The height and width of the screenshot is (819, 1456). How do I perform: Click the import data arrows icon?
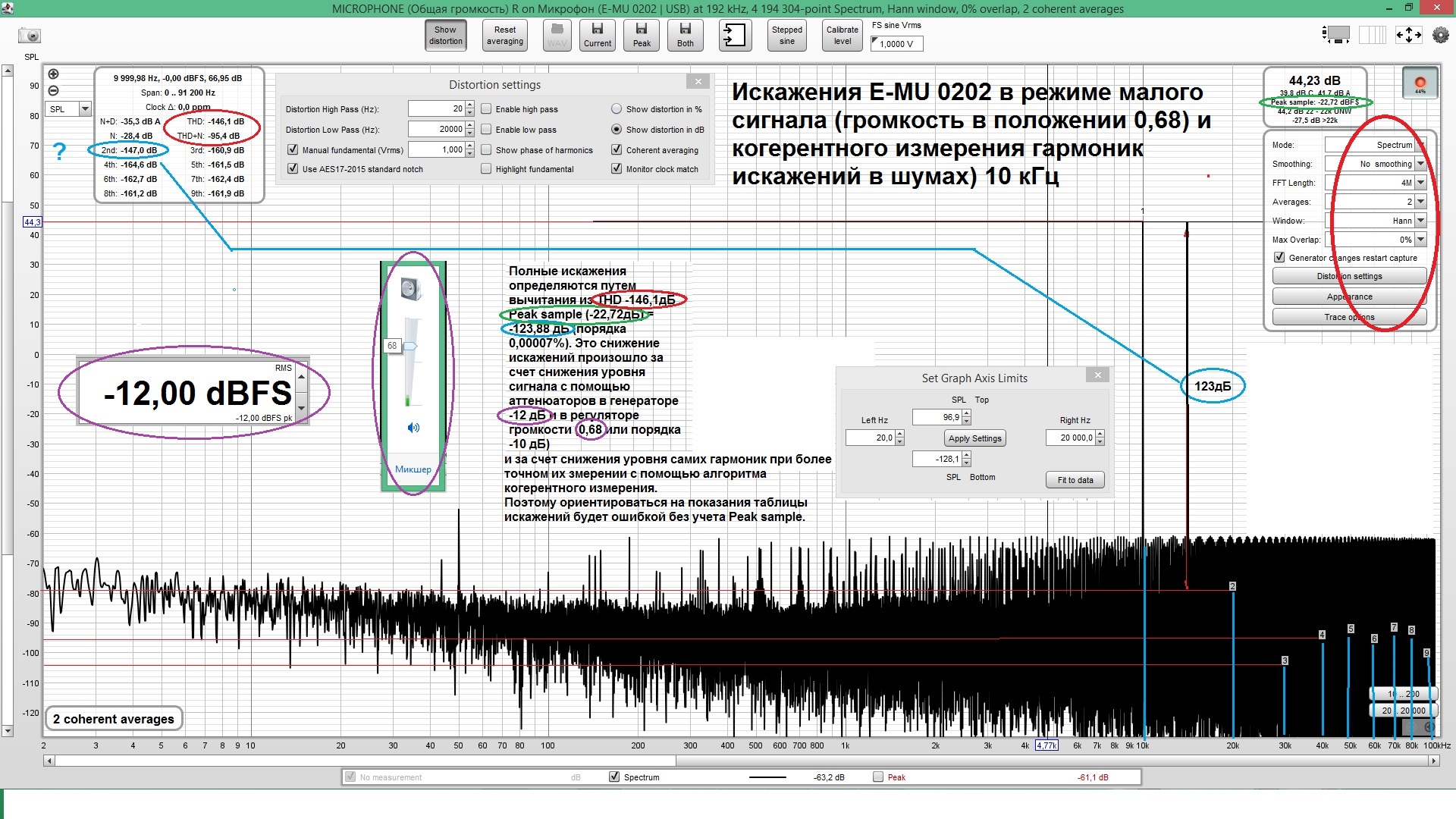[x=734, y=35]
